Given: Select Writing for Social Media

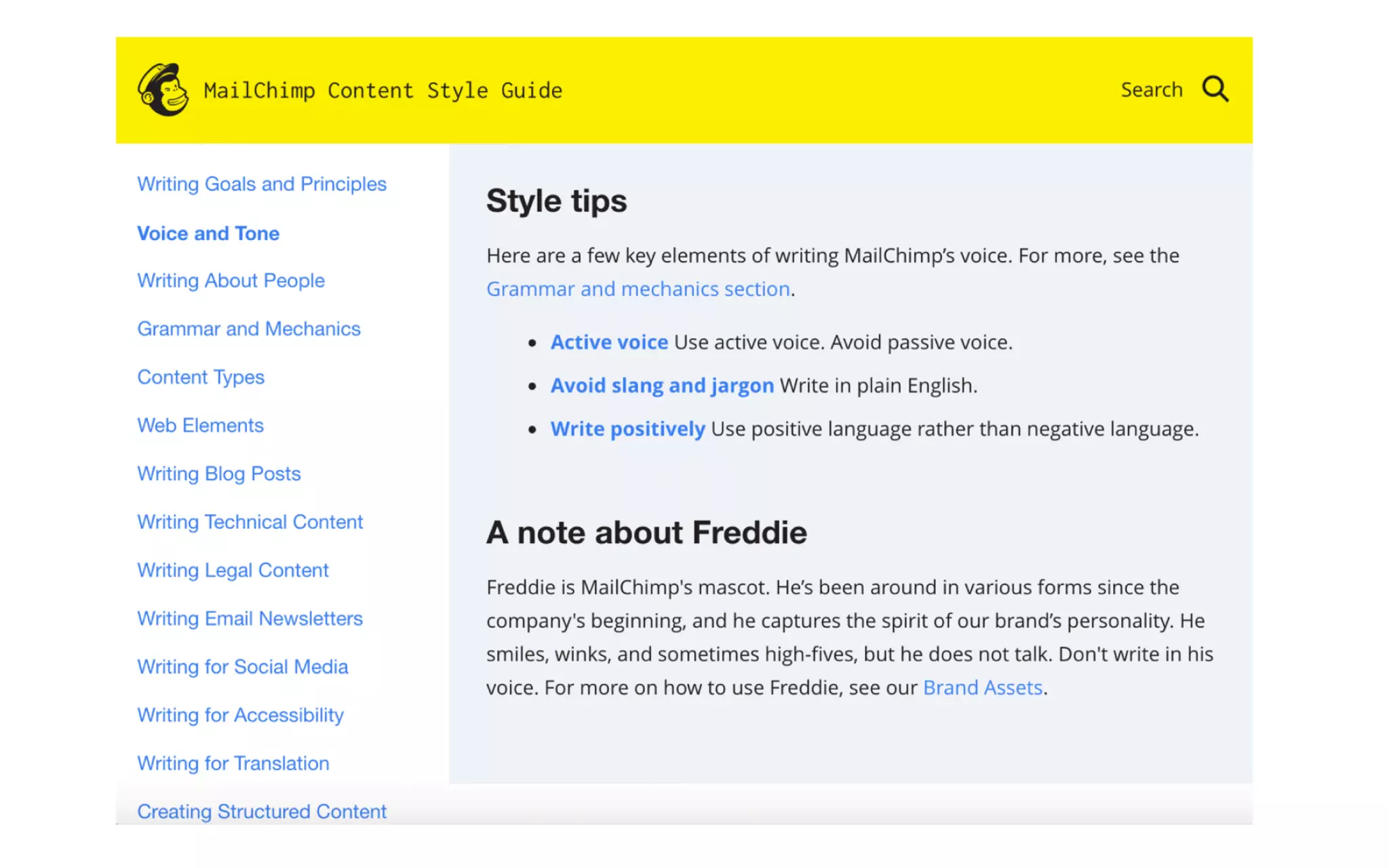Looking at the screenshot, I should 242,667.
